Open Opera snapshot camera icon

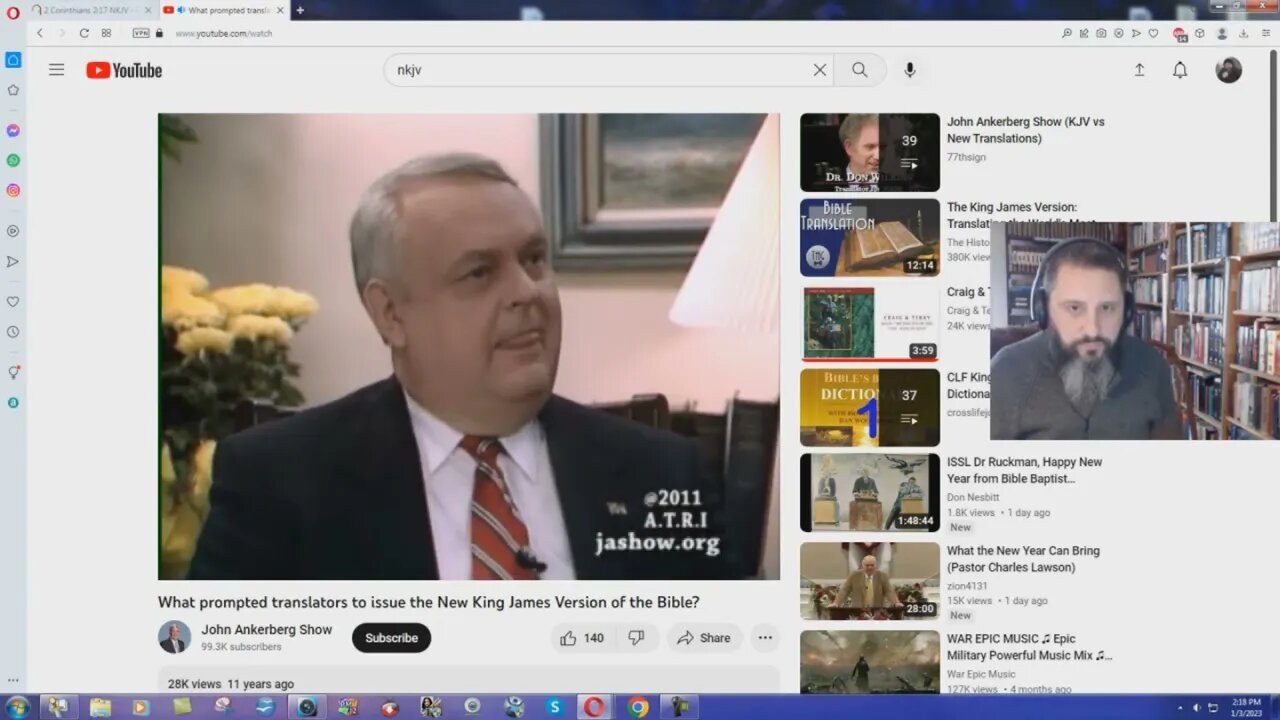point(1101,33)
